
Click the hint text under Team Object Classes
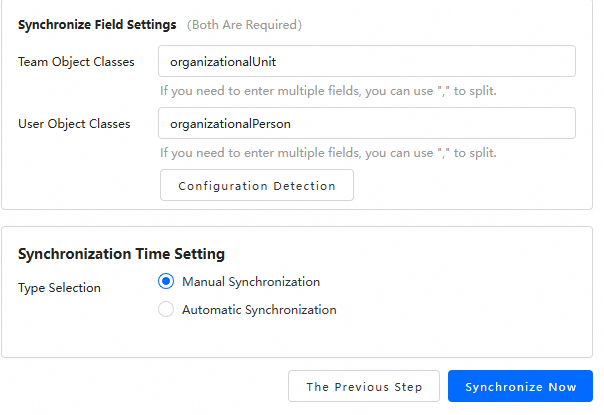pyautogui.click(x=328, y=91)
